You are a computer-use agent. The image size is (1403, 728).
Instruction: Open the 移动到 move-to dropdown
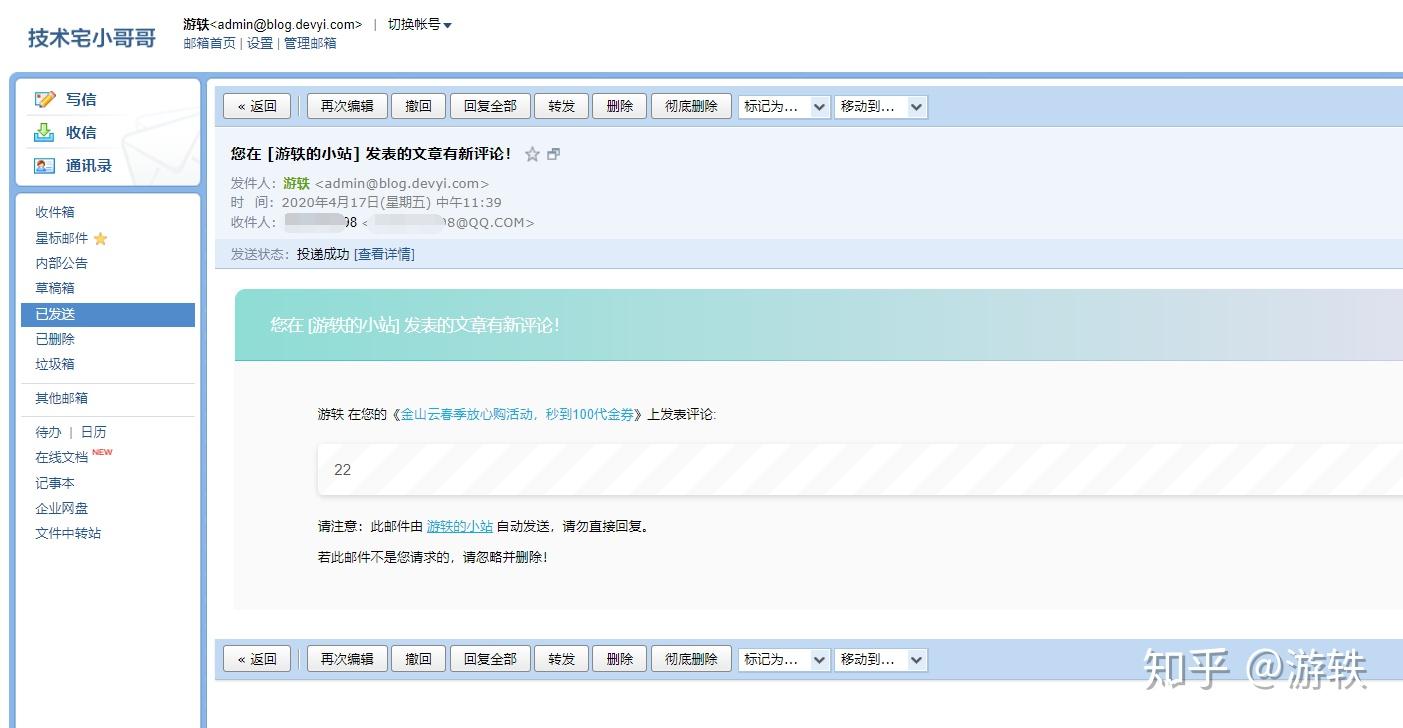pos(880,106)
